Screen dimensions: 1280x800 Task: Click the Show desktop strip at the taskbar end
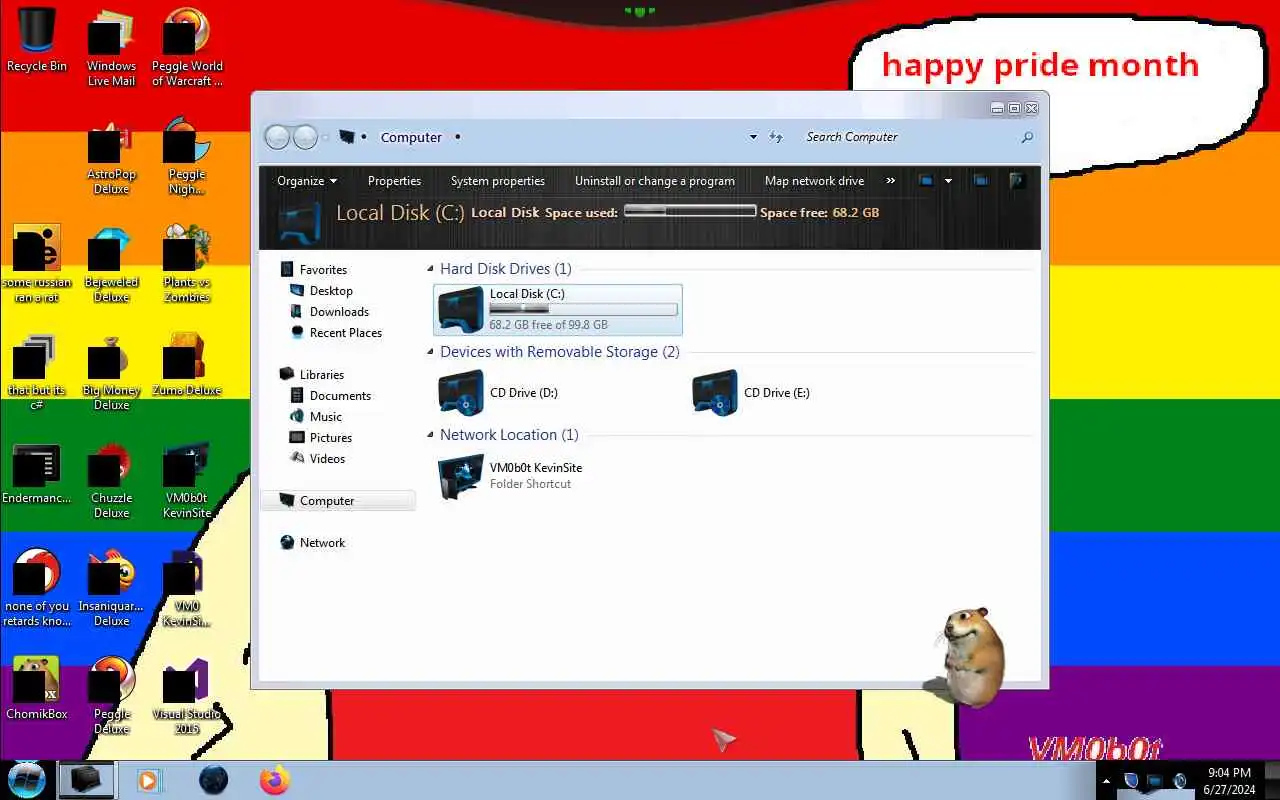pyautogui.click(x=1273, y=780)
